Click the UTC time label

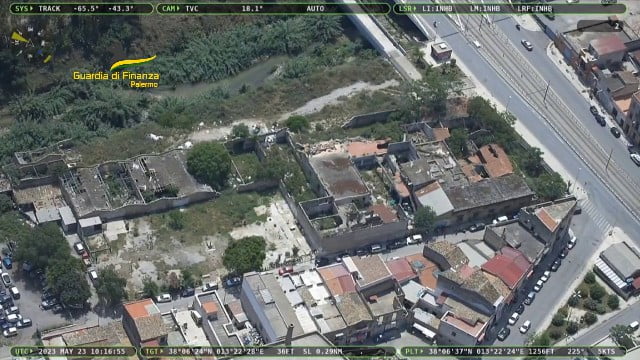pyautogui.click(x=25, y=351)
